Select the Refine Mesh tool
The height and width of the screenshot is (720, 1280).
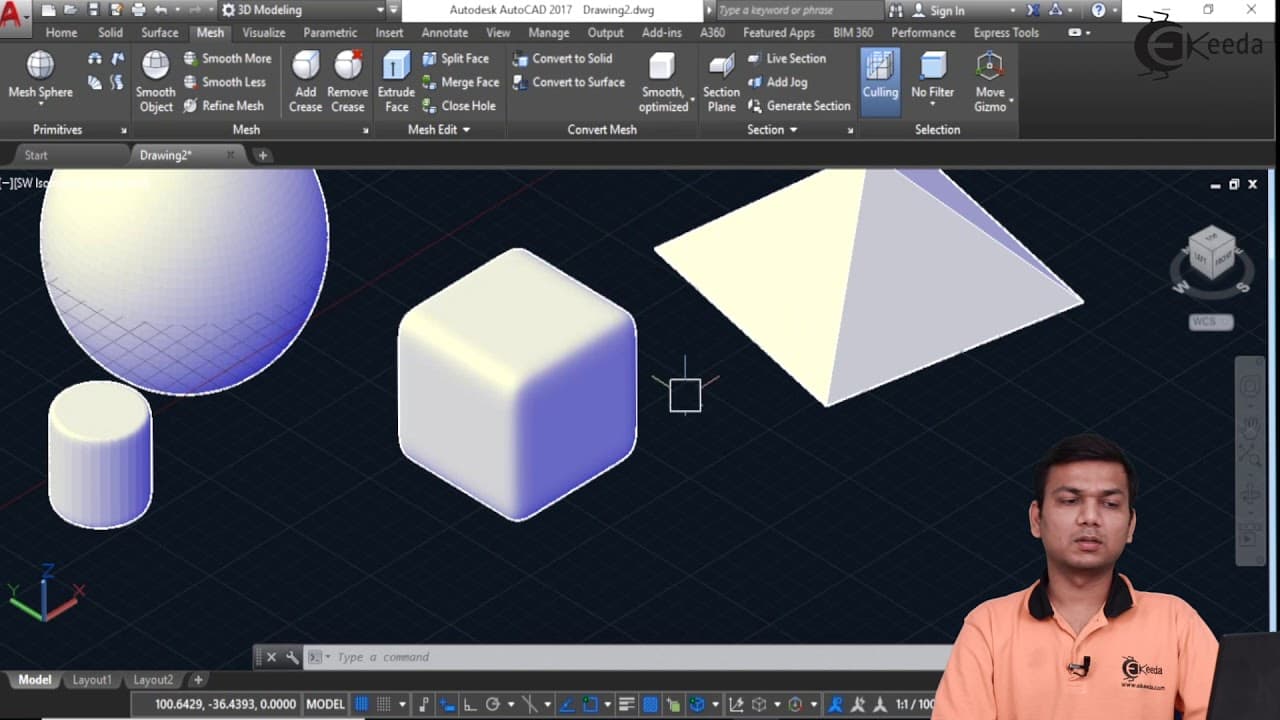tap(224, 105)
